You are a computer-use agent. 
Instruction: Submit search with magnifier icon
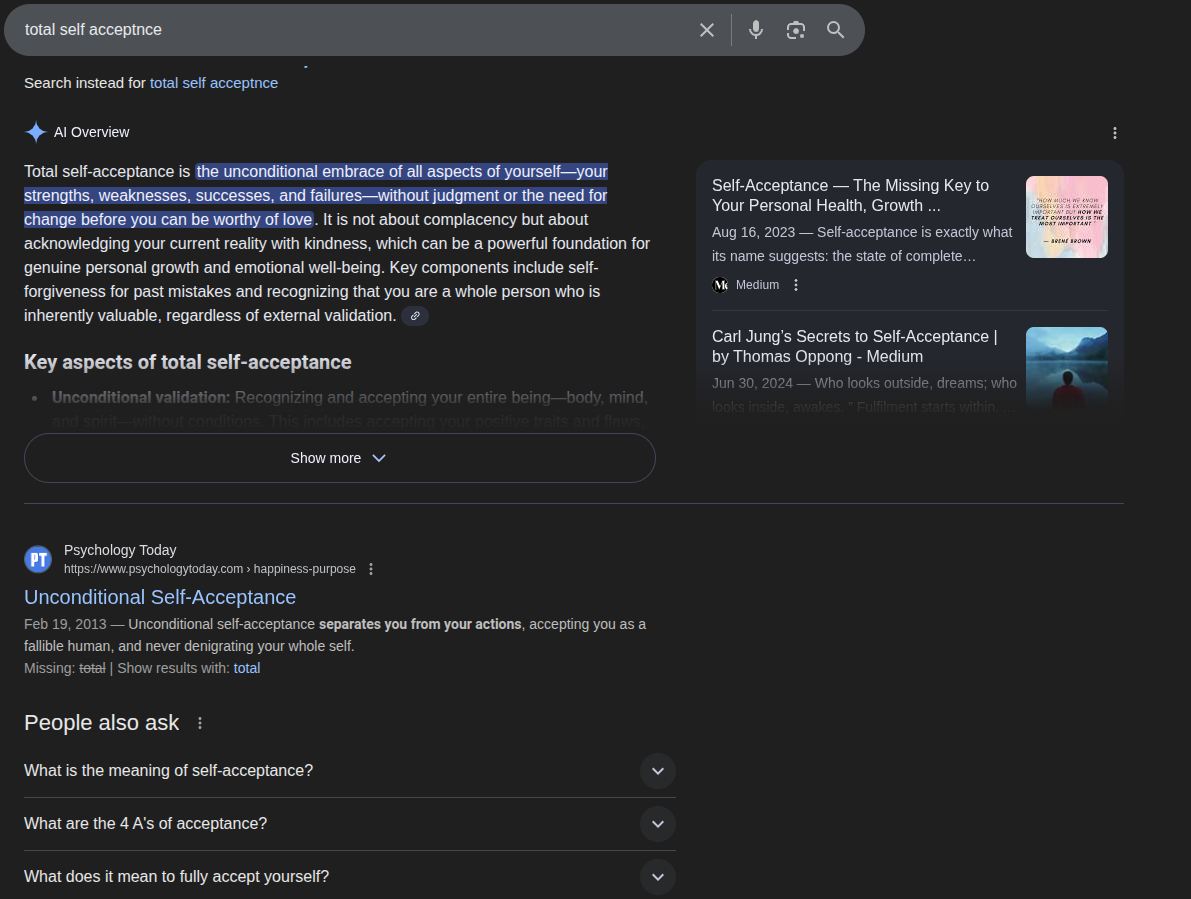coord(836,30)
